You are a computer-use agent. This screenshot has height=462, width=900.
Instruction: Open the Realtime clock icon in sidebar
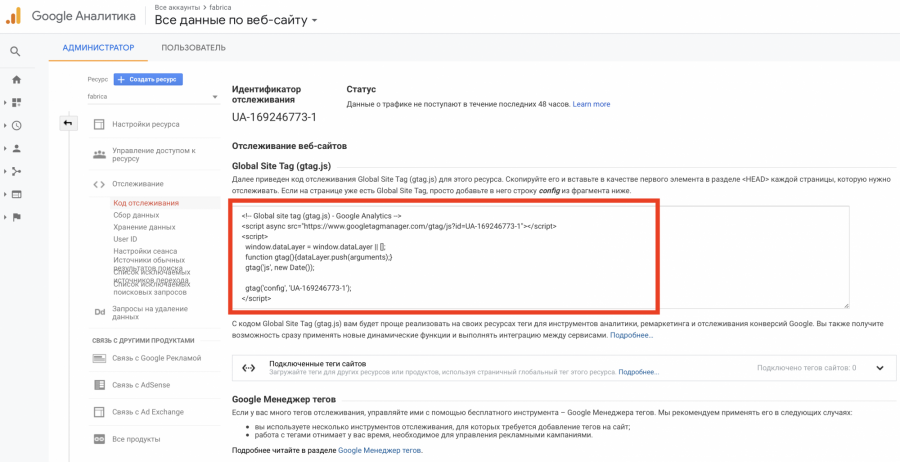[16, 125]
